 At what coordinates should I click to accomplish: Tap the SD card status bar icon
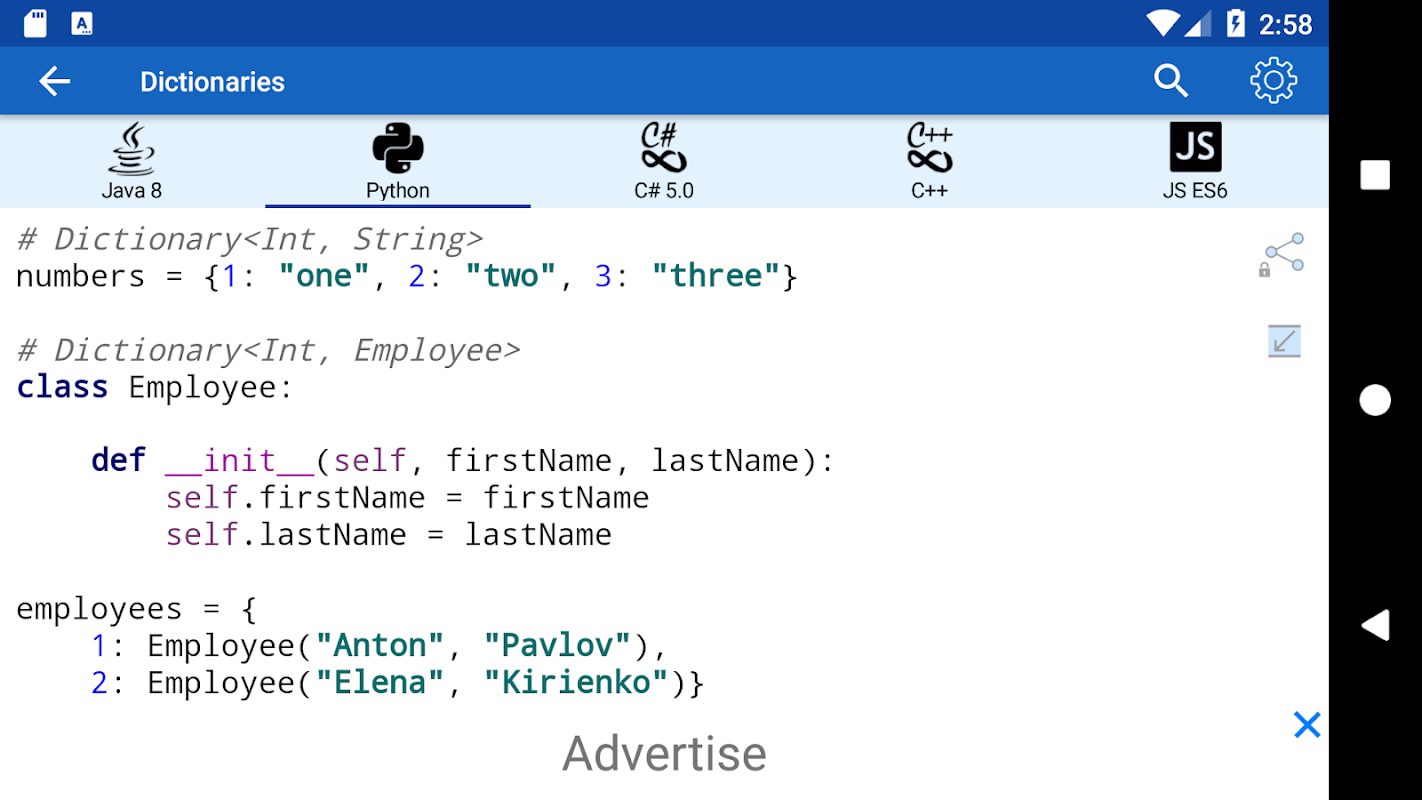(x=35, y=23)
